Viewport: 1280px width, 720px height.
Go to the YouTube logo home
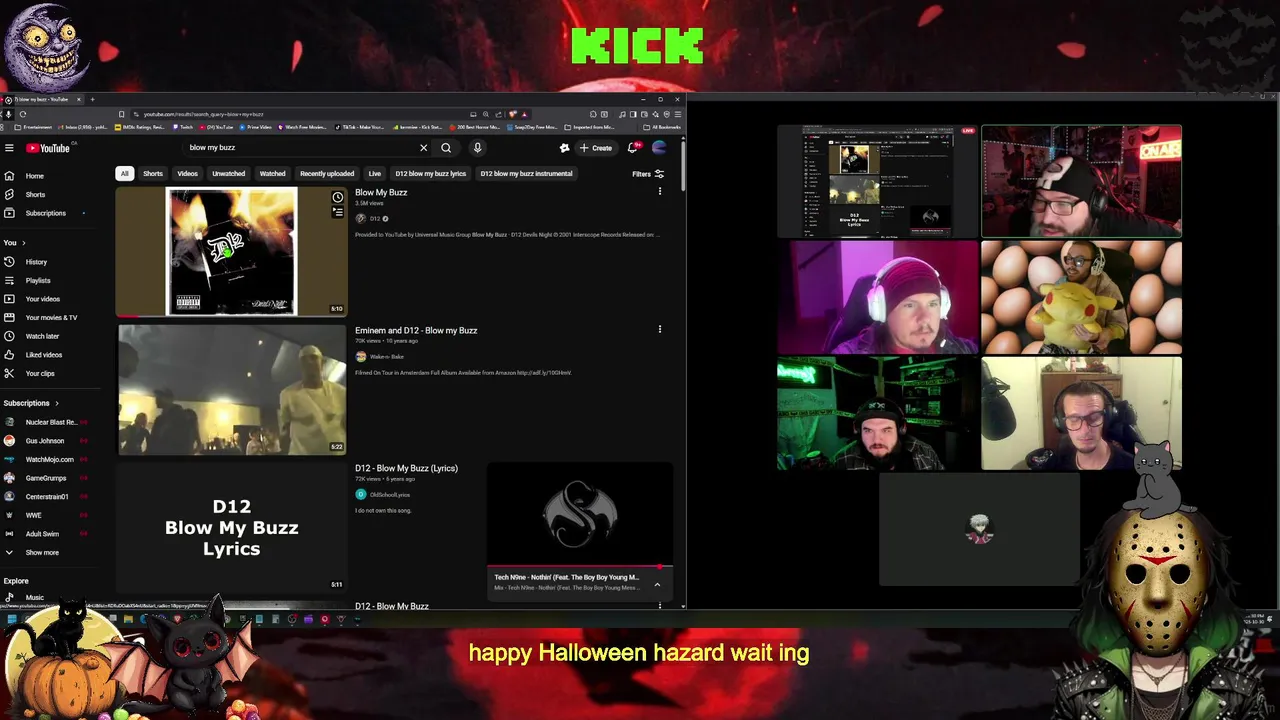48,148
